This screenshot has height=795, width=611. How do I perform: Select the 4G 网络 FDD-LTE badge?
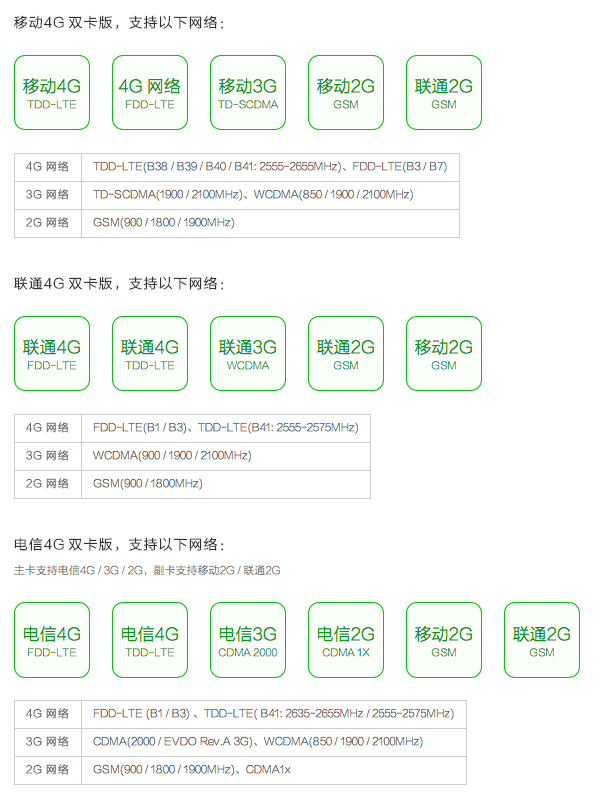point(150,92)
